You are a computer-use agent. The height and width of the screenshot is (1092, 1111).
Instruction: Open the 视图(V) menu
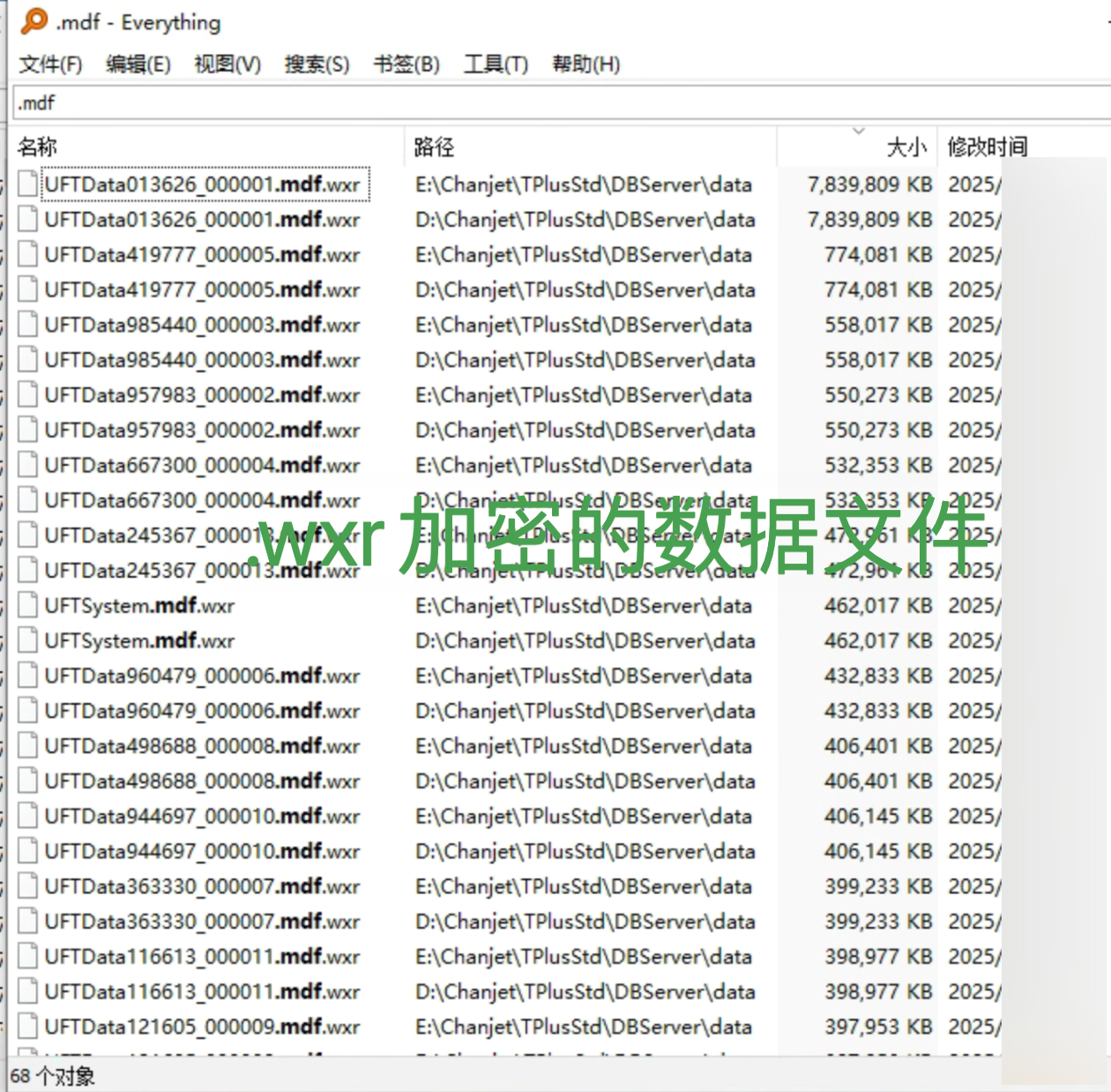click(227, 64)
